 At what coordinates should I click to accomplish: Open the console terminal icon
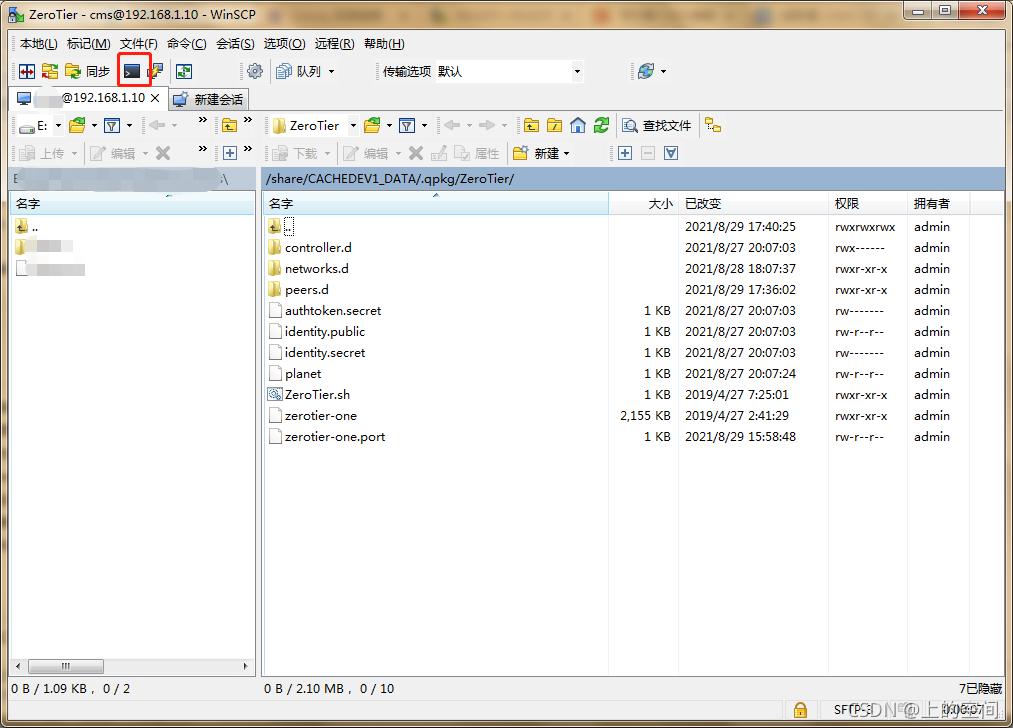coord(132,71)
